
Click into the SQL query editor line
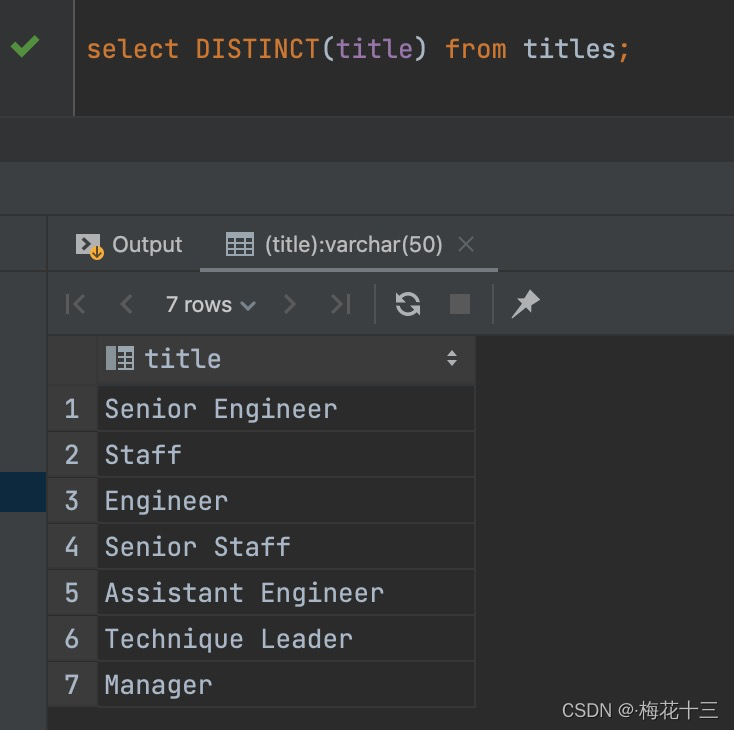click(400, 49)
